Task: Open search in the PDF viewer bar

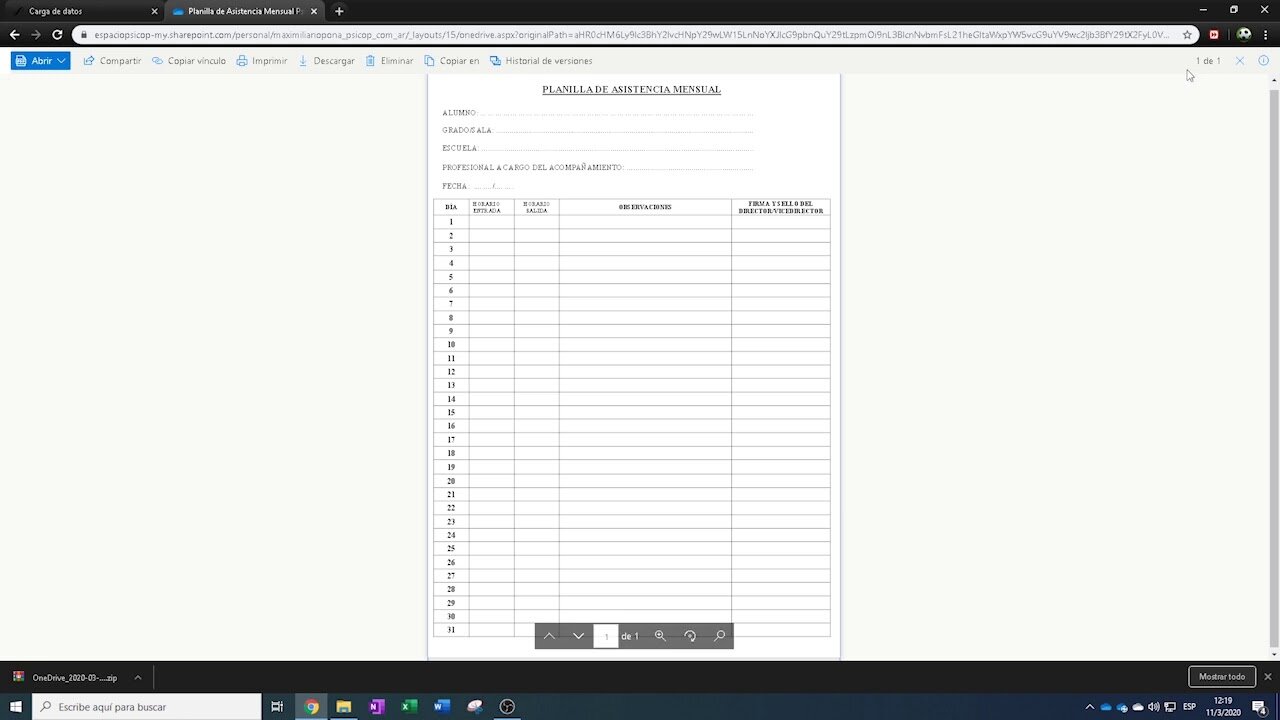Action: click(719, 636)
